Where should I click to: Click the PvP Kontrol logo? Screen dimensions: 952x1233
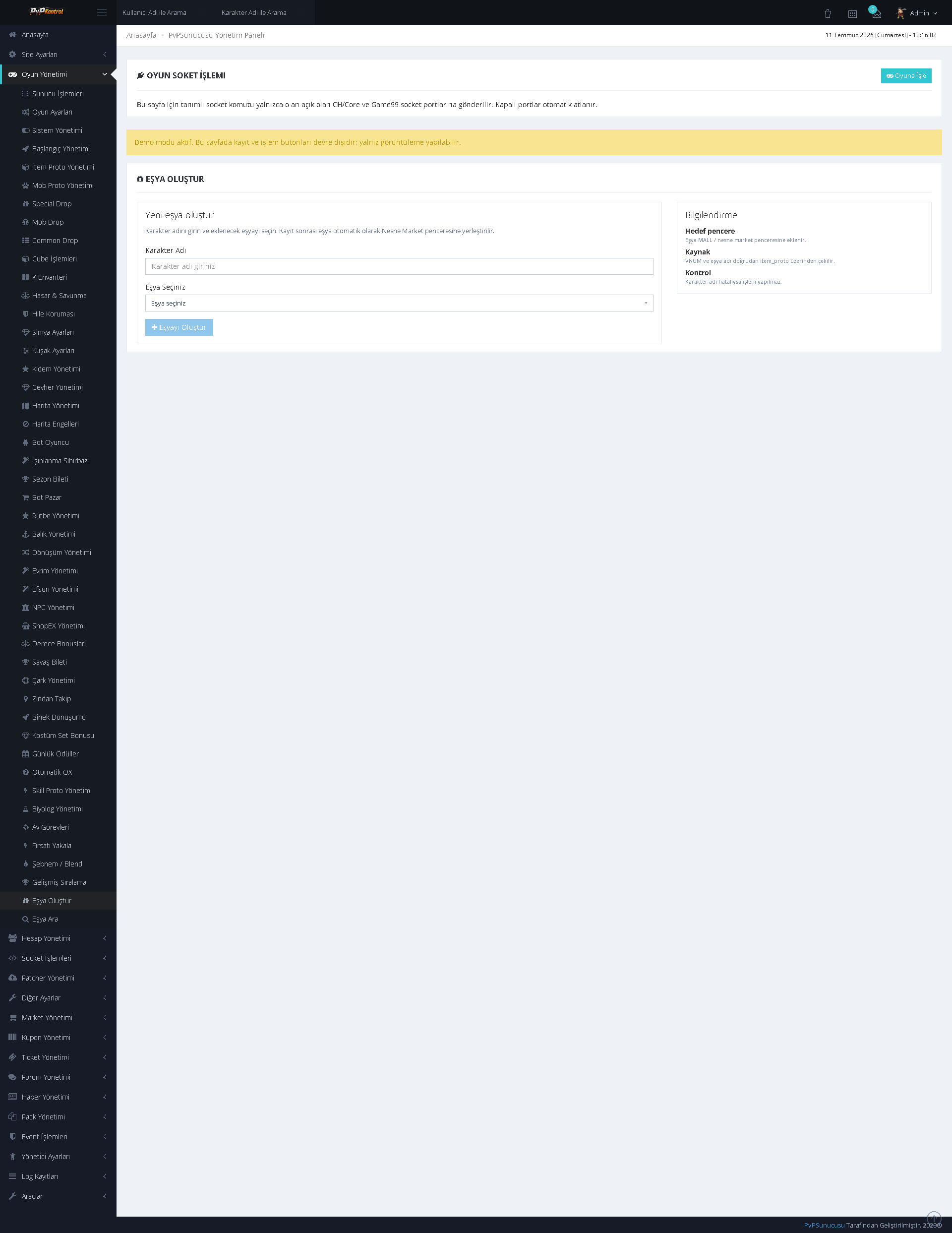coord(46,11)
